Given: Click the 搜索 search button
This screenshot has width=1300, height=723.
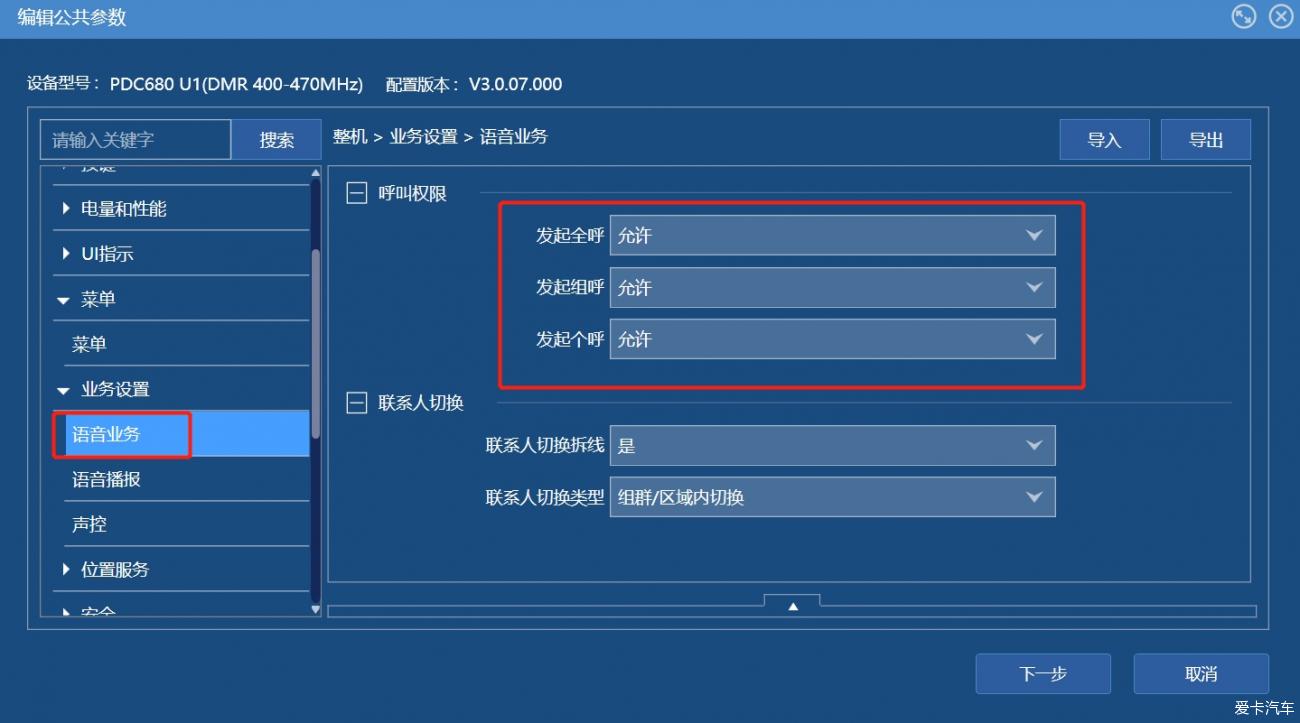Looking at the screenshot, I should (277, 139).
